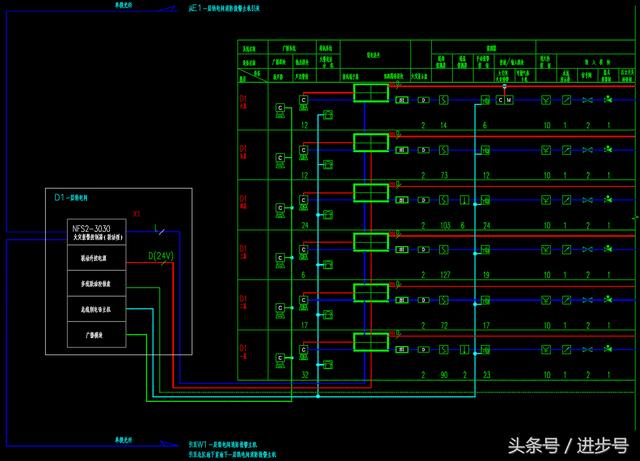The image size is (640, 461).
Task: Select the hydrant button symbol above count 23
Action: 485,350
